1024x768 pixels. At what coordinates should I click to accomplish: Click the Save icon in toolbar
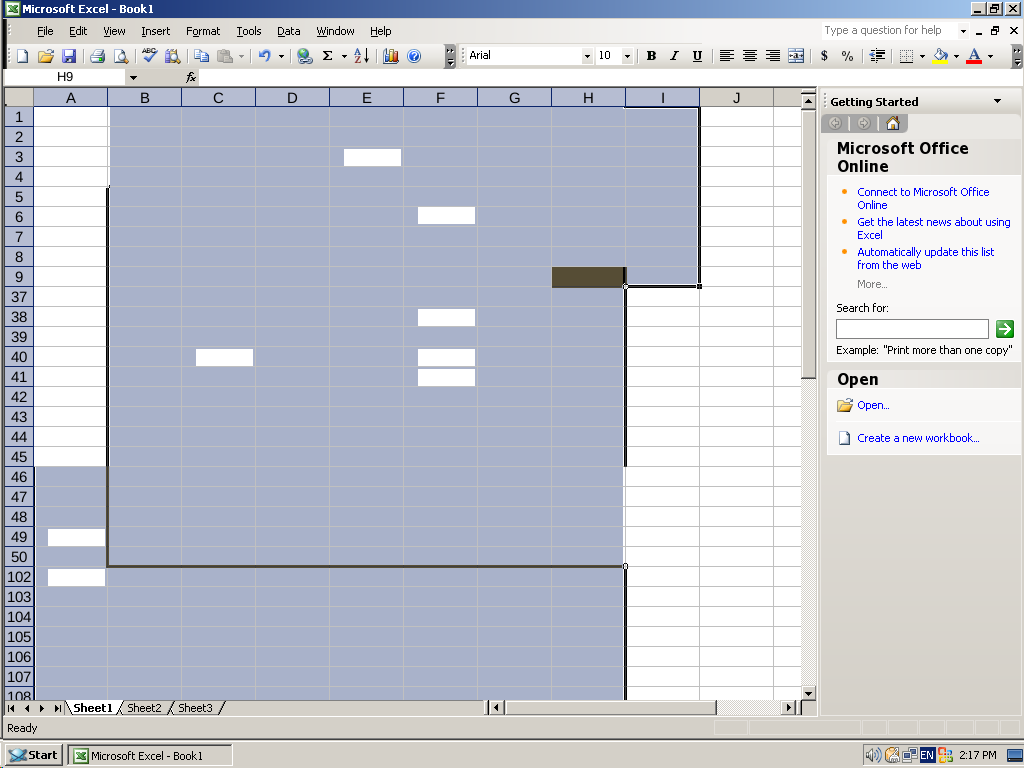pos(69,56)
